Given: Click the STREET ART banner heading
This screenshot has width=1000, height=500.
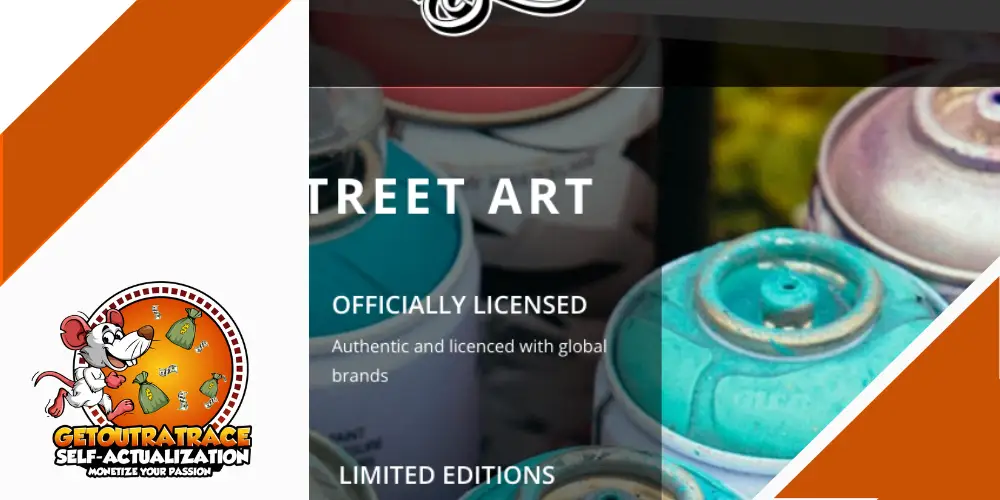Looking at the screenshot, I should pyautogui.click(x=452, y=197).
